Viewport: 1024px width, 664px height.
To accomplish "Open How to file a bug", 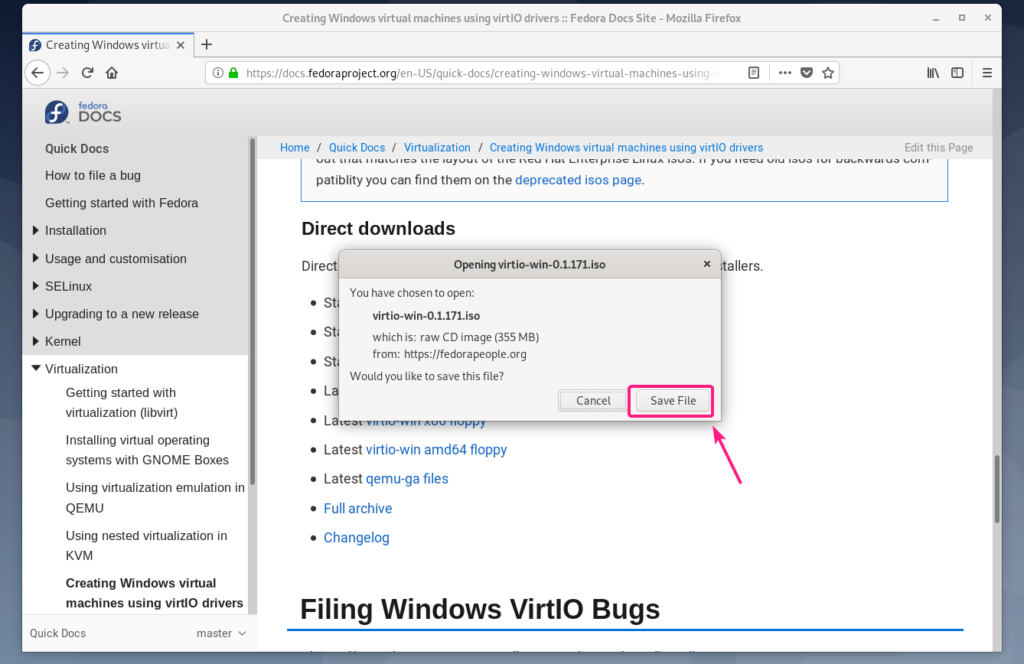I will pyautogui.click(x=93, y=176).
